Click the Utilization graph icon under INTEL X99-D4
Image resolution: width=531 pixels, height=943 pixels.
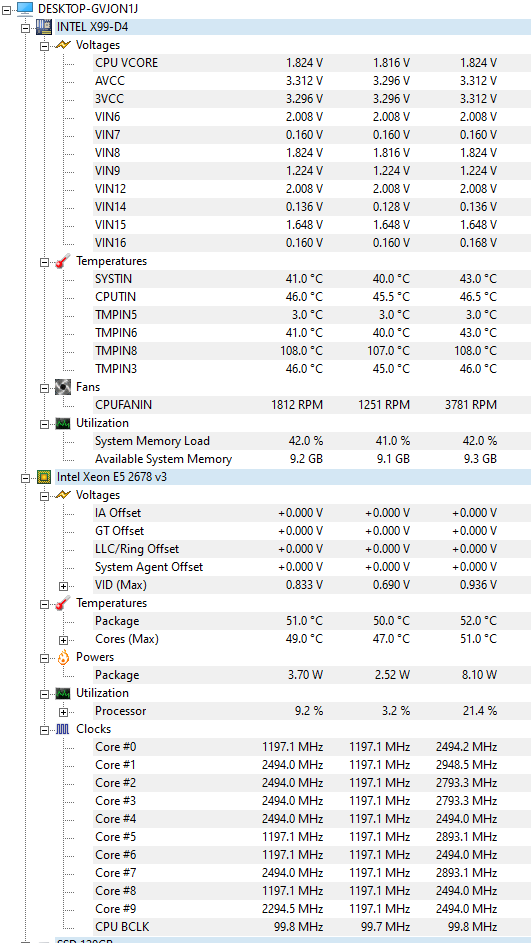(63, 423)
